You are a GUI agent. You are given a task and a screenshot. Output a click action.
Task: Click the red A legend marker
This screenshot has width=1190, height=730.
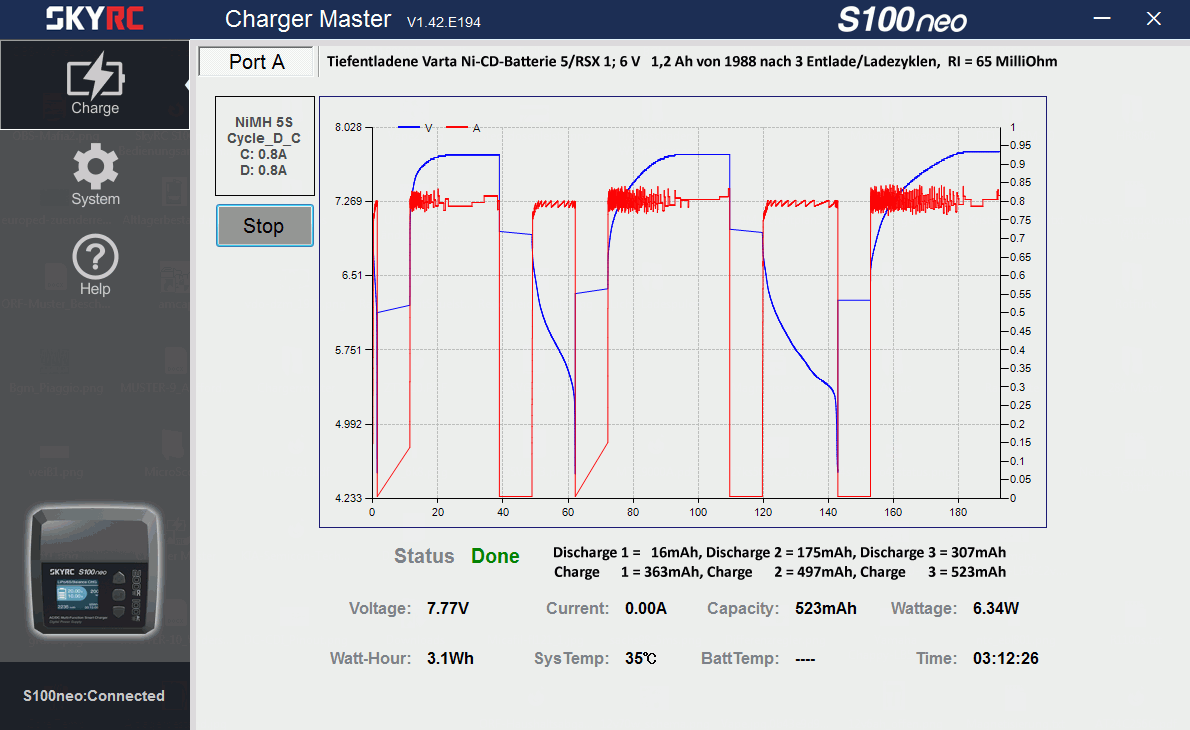[x=458, y=128]
